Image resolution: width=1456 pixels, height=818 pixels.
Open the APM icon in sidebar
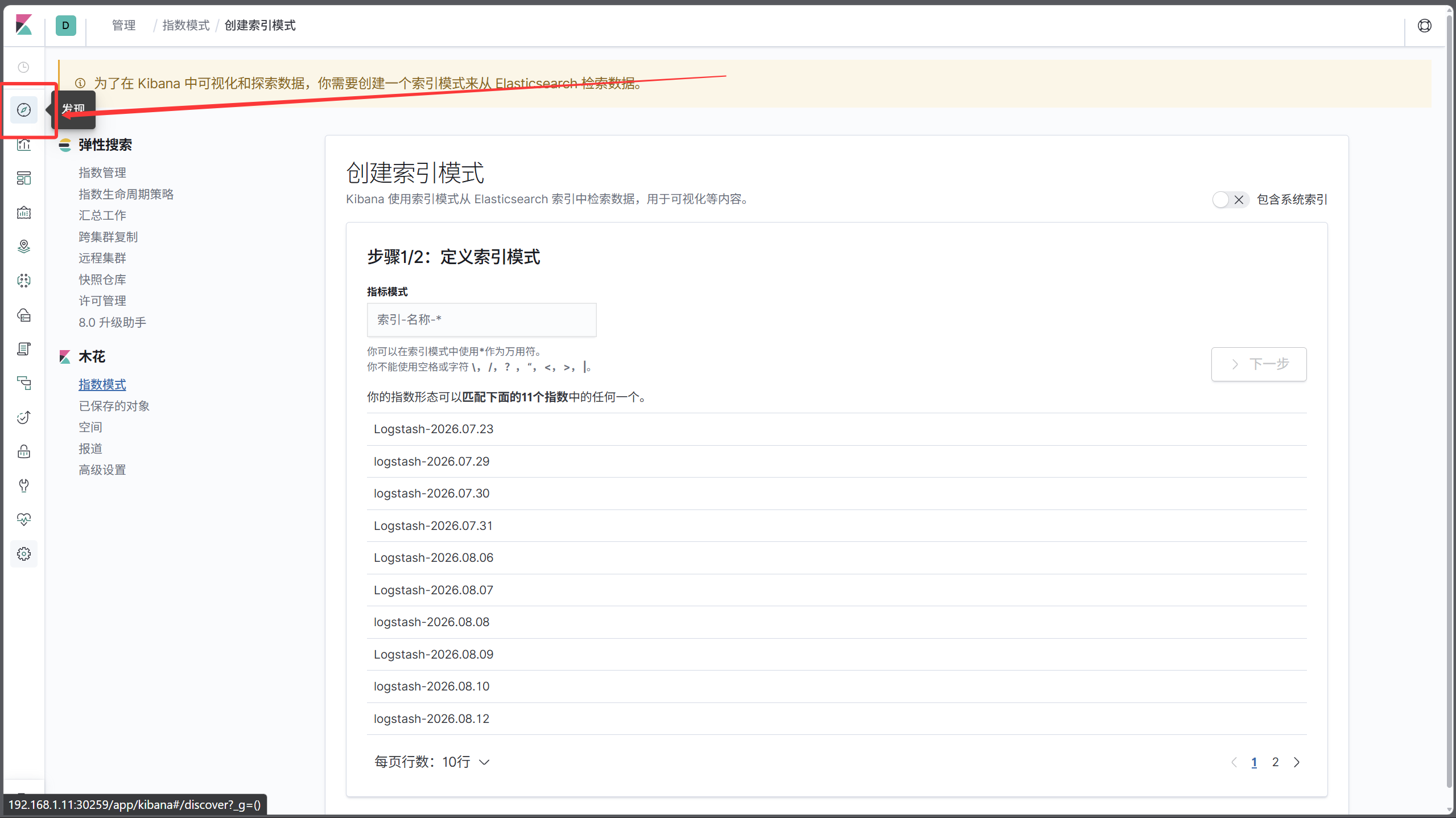24,383
